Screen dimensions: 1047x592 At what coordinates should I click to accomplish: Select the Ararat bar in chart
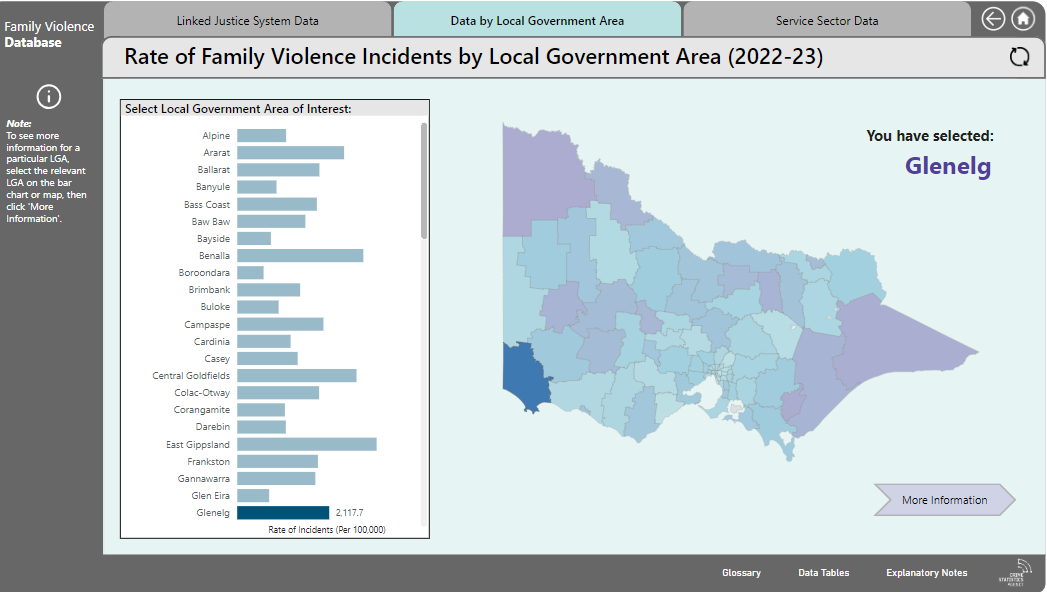tap(290, 153)
